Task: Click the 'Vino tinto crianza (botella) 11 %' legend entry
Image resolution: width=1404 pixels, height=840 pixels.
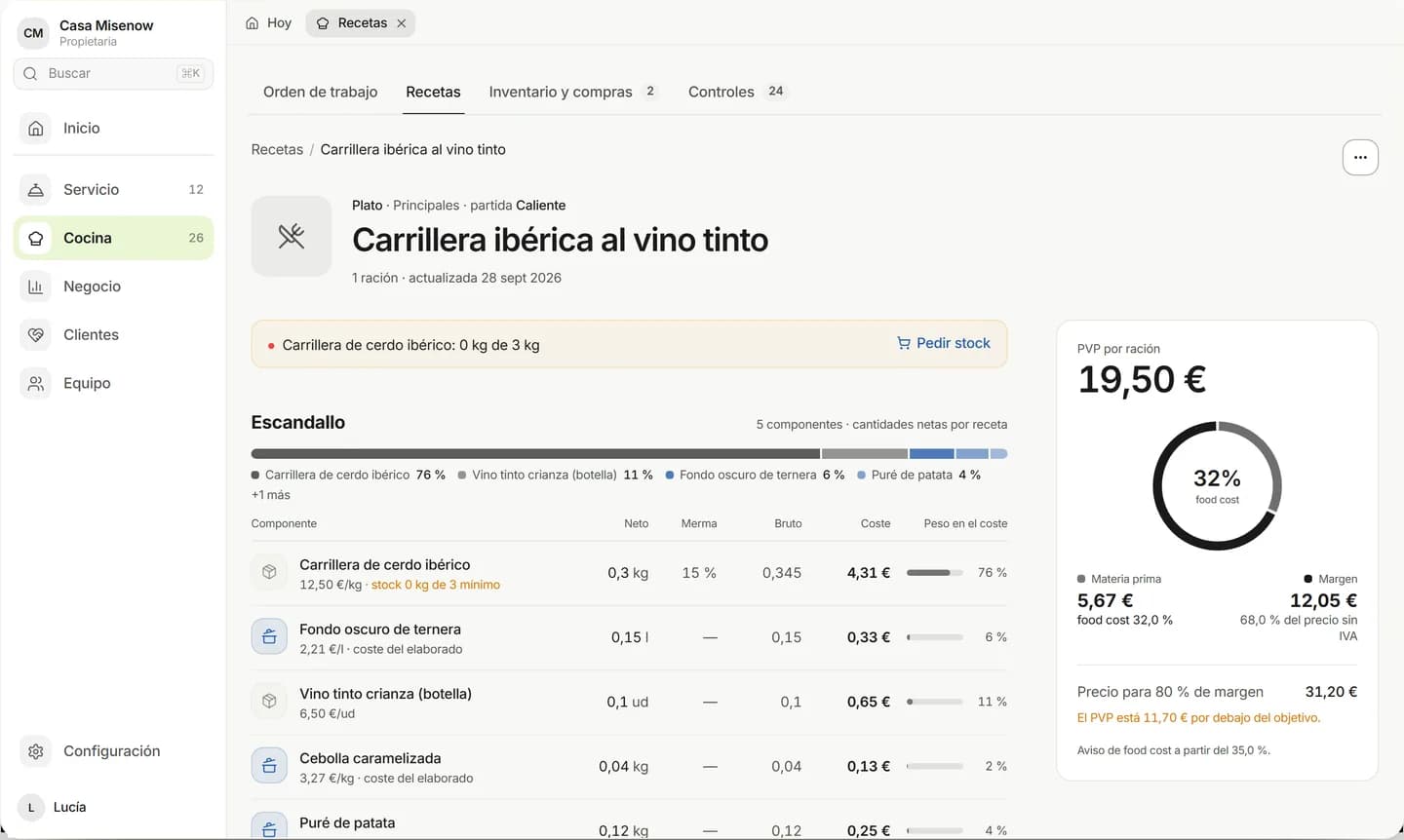Action: click(556, 475)
